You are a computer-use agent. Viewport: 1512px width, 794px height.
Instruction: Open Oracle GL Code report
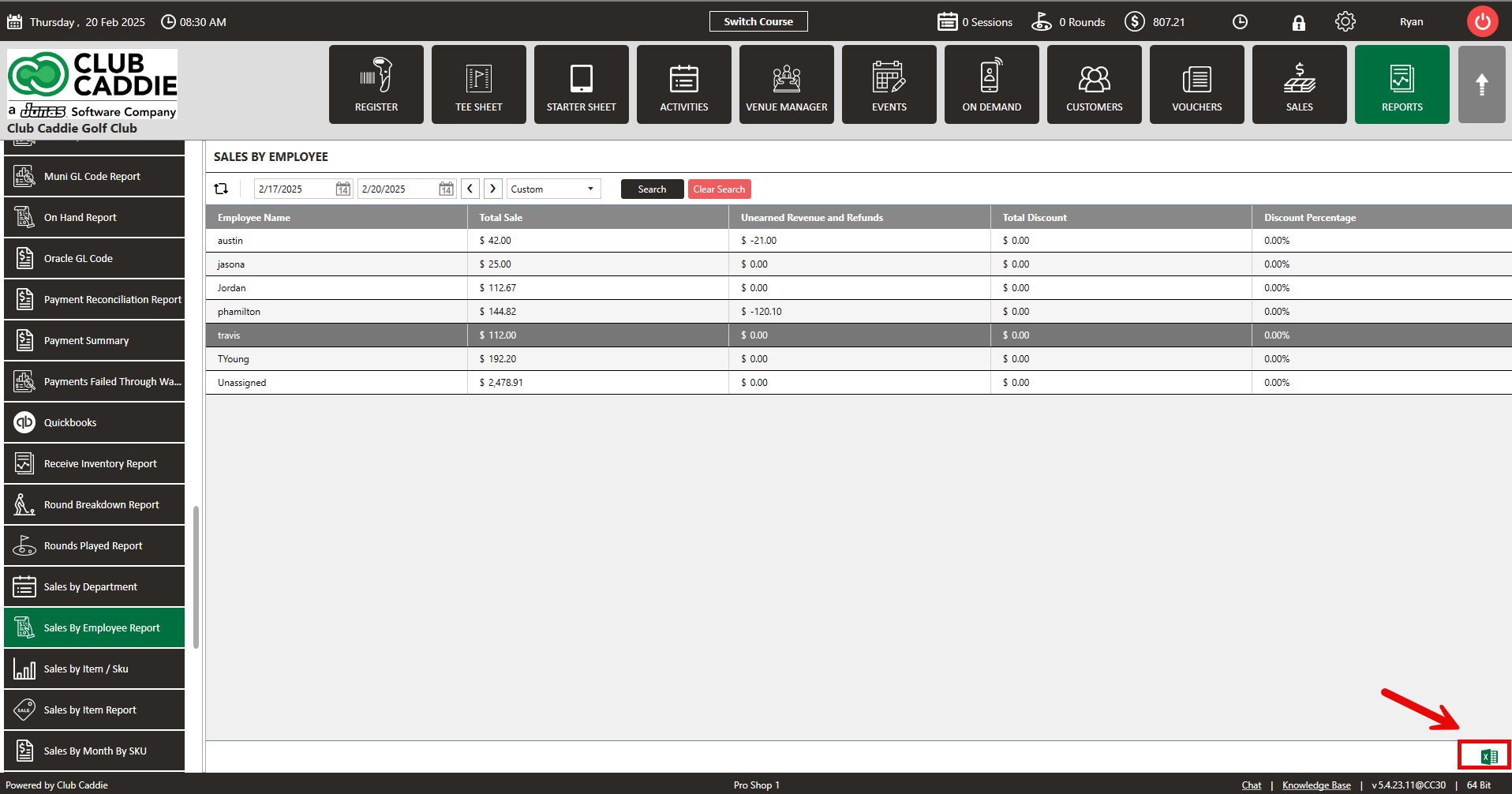tap(94, 258)
